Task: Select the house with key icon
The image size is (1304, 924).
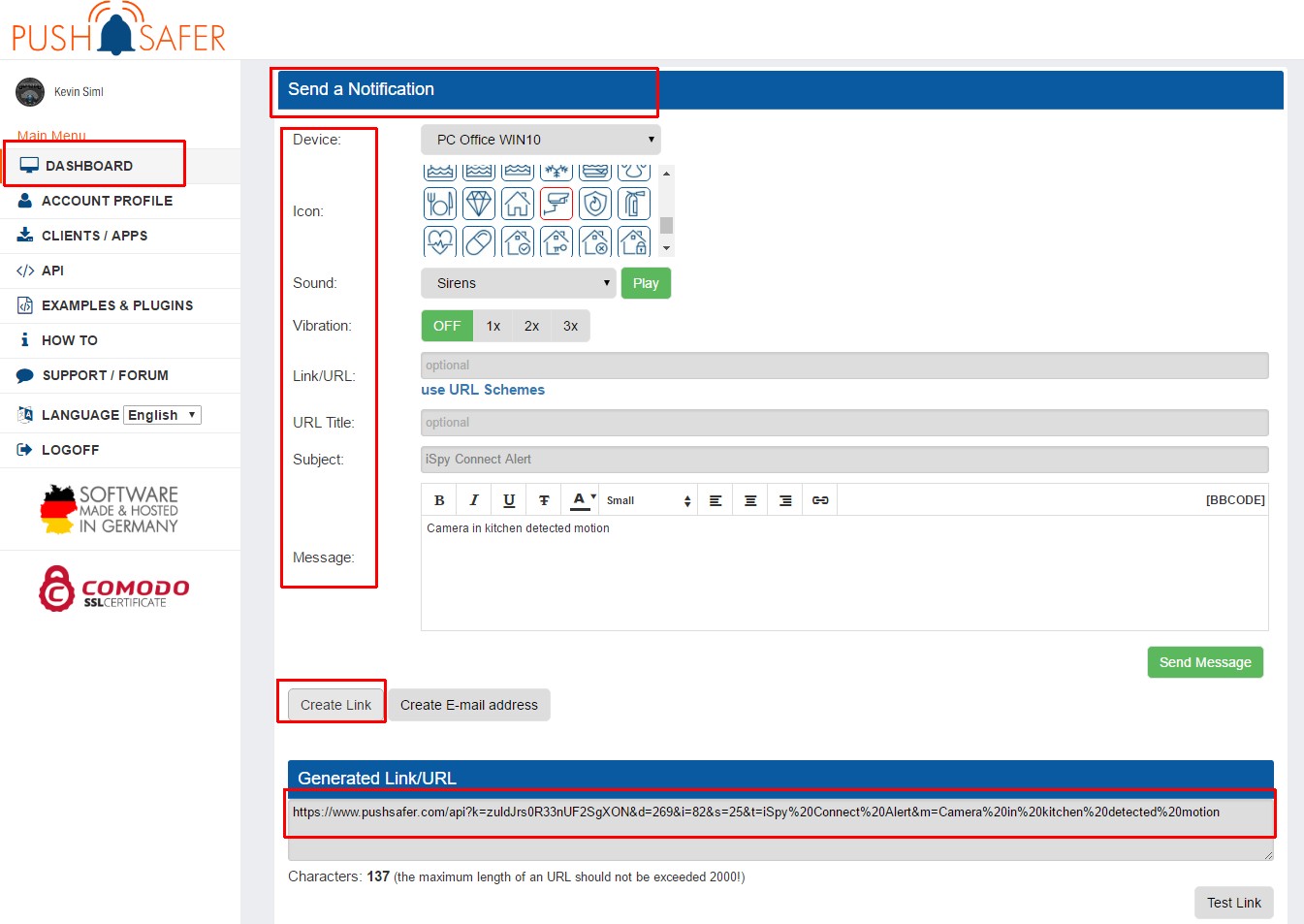Action: pos(557,241)
